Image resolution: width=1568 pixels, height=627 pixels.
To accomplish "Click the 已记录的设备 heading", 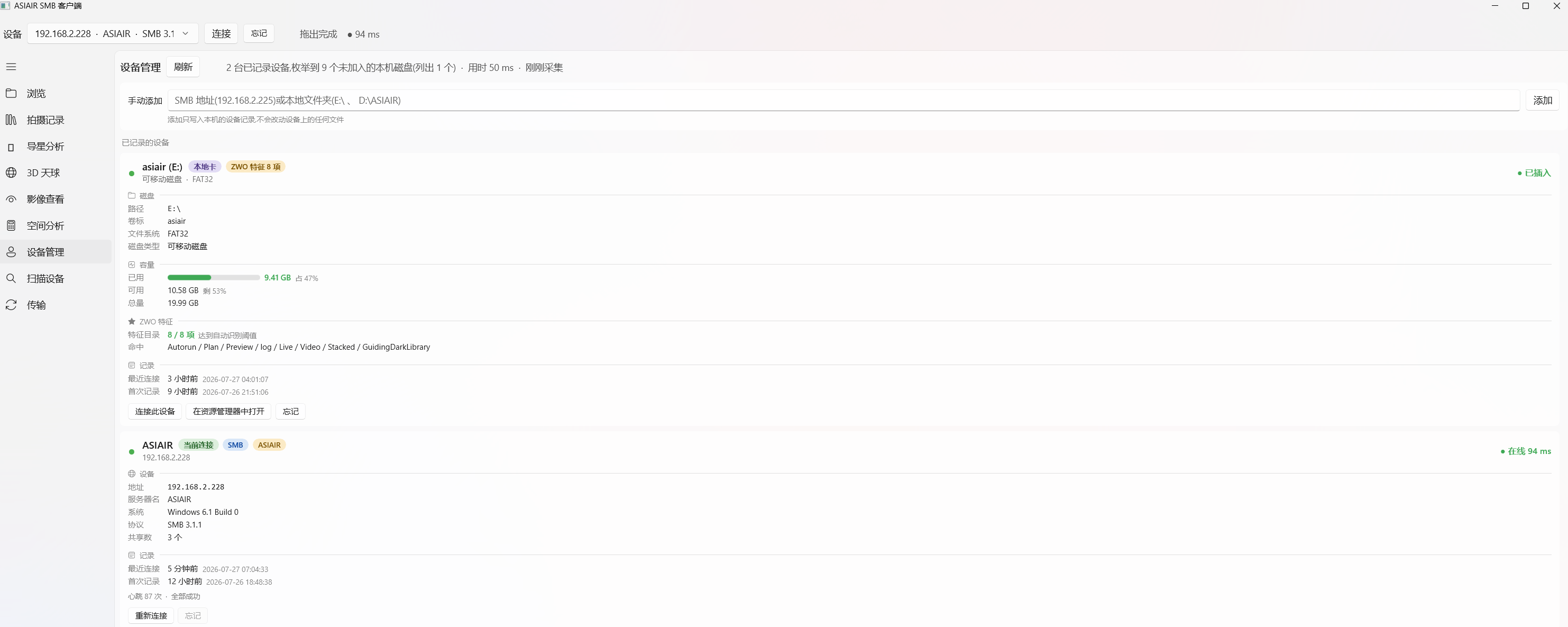I will 145,142.
